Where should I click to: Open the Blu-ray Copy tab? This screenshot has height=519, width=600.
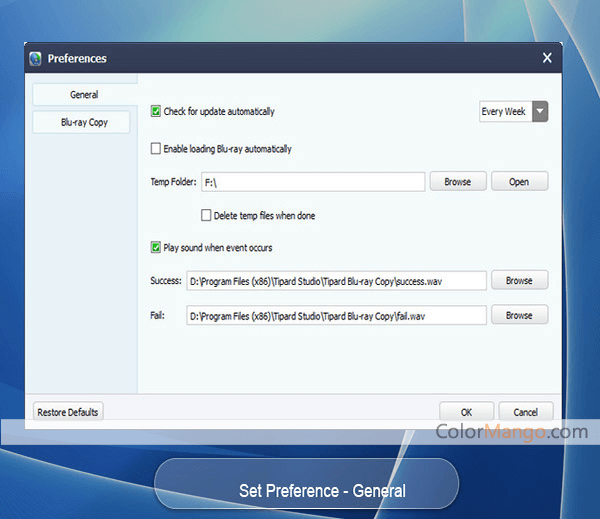(x=84, y=122)
